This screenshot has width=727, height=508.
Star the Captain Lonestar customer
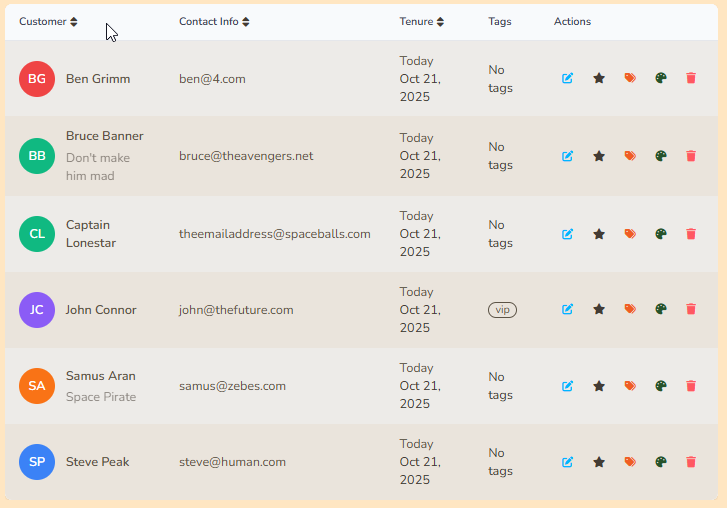pyautogui.click(x=599, y=234)
